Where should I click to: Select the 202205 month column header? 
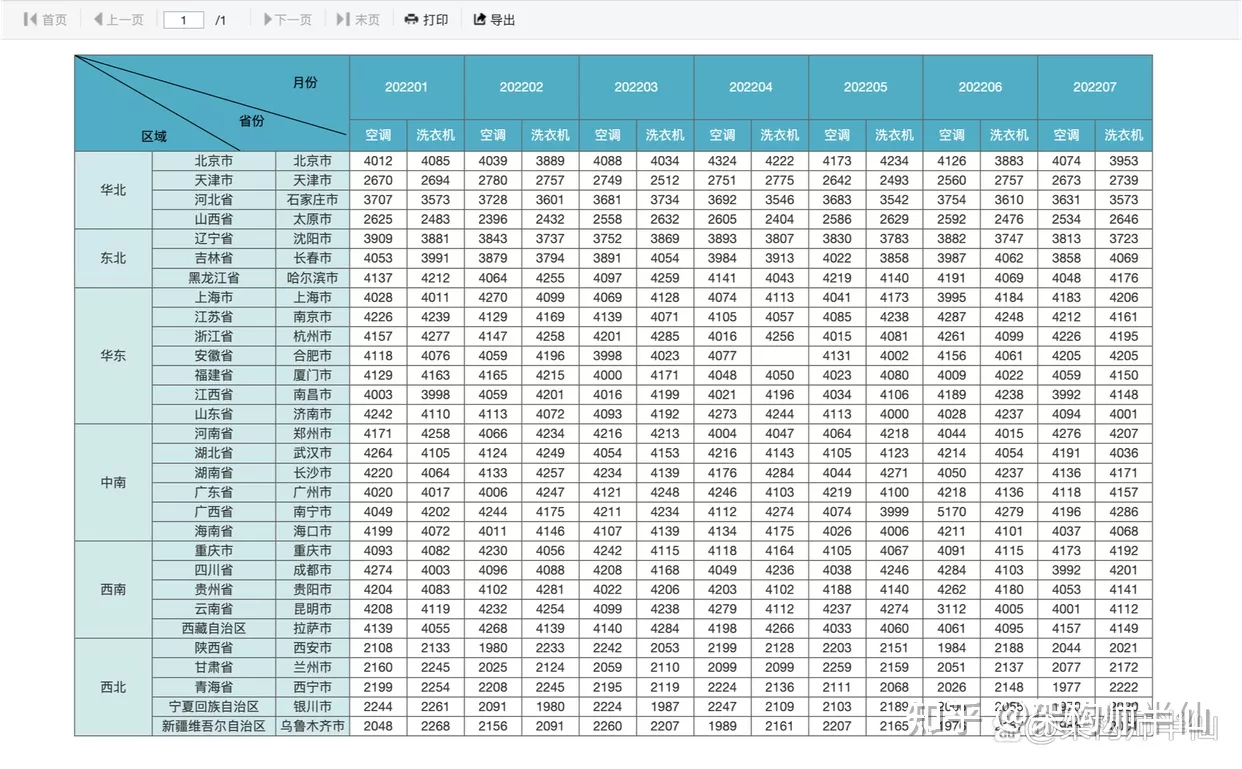pyautogui.click(x=865, y=87)
